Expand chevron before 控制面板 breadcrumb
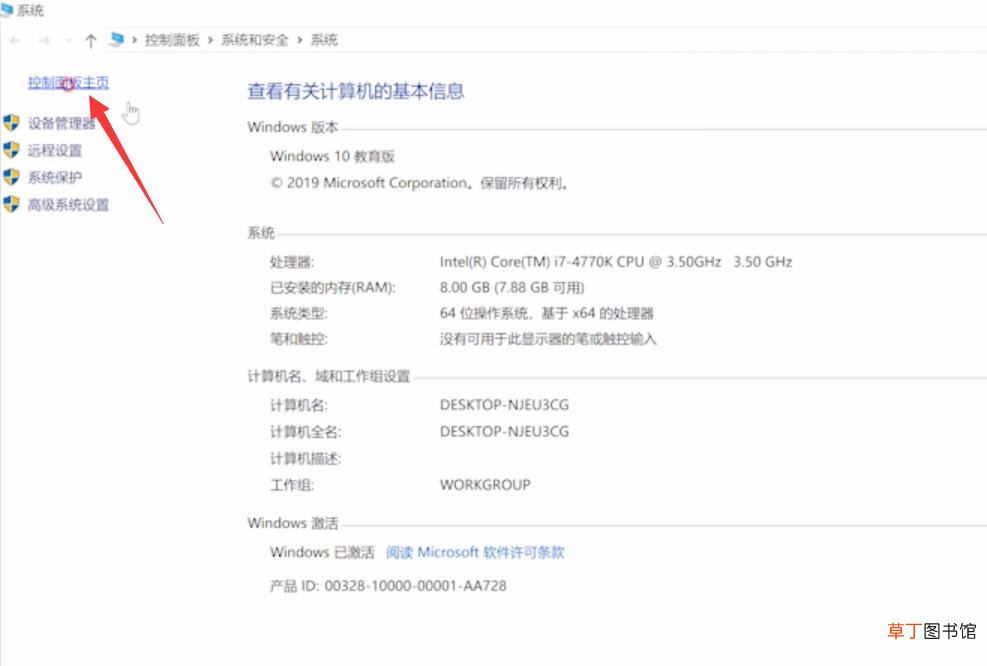 pyautogui.click(x=134, y=40)
